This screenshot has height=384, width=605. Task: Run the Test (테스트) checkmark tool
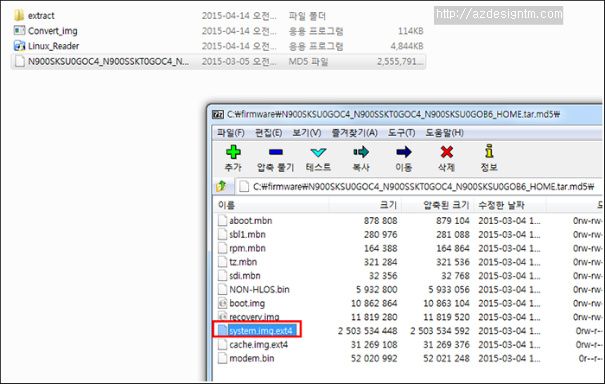tap(318, 152)
